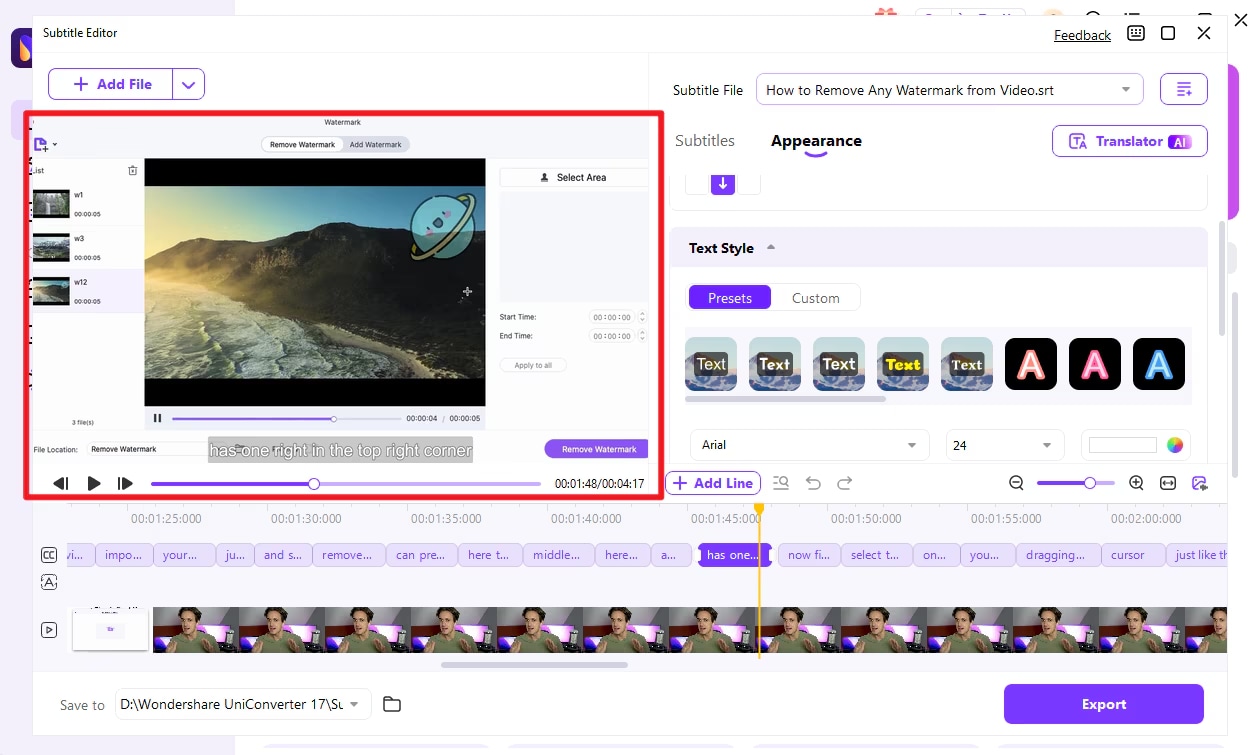Select the search subtitles icon near Add Line

[781, 482]
